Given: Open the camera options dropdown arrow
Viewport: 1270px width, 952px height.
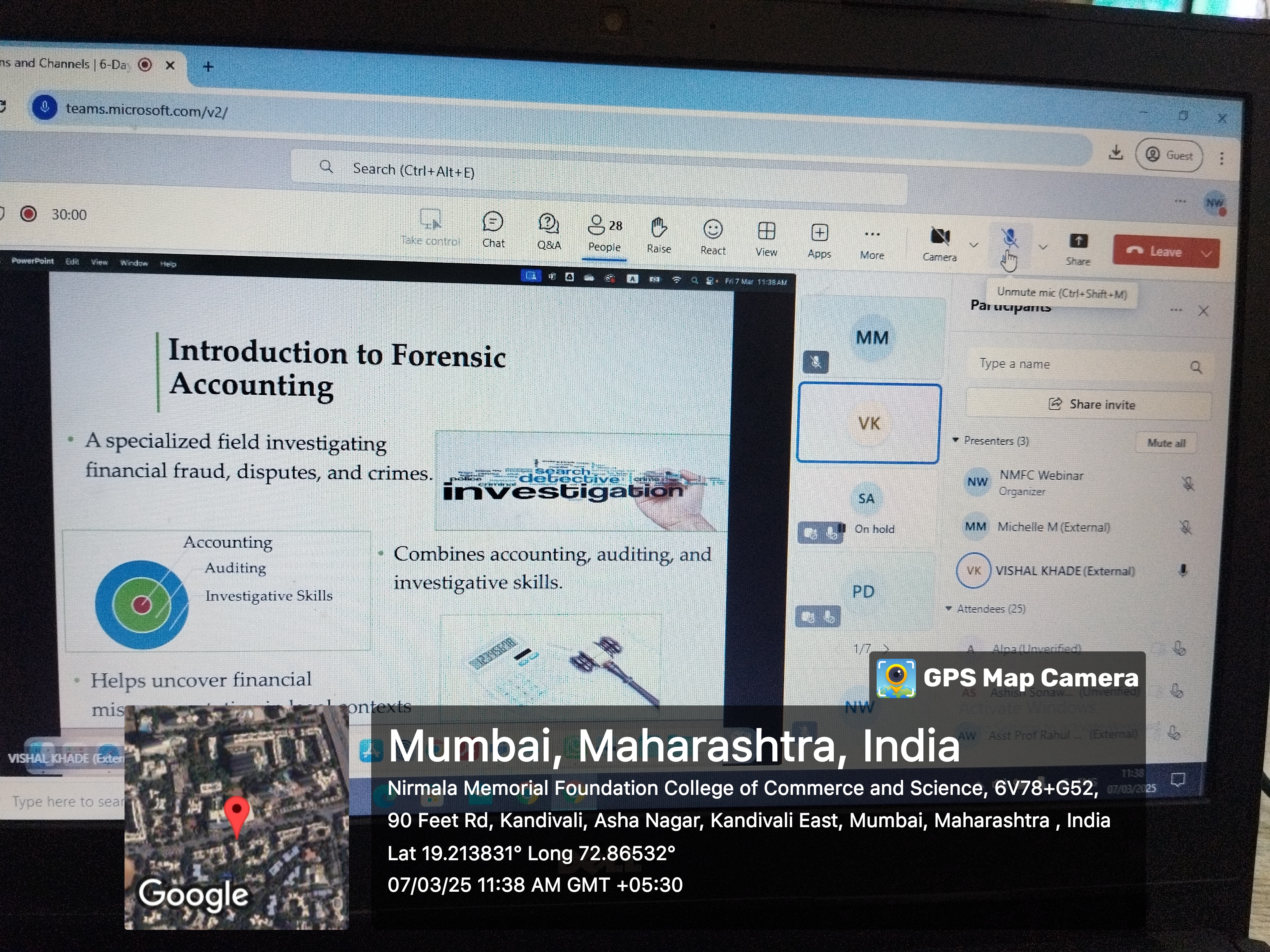Looking at the screenshot, I should pos(974,245).
